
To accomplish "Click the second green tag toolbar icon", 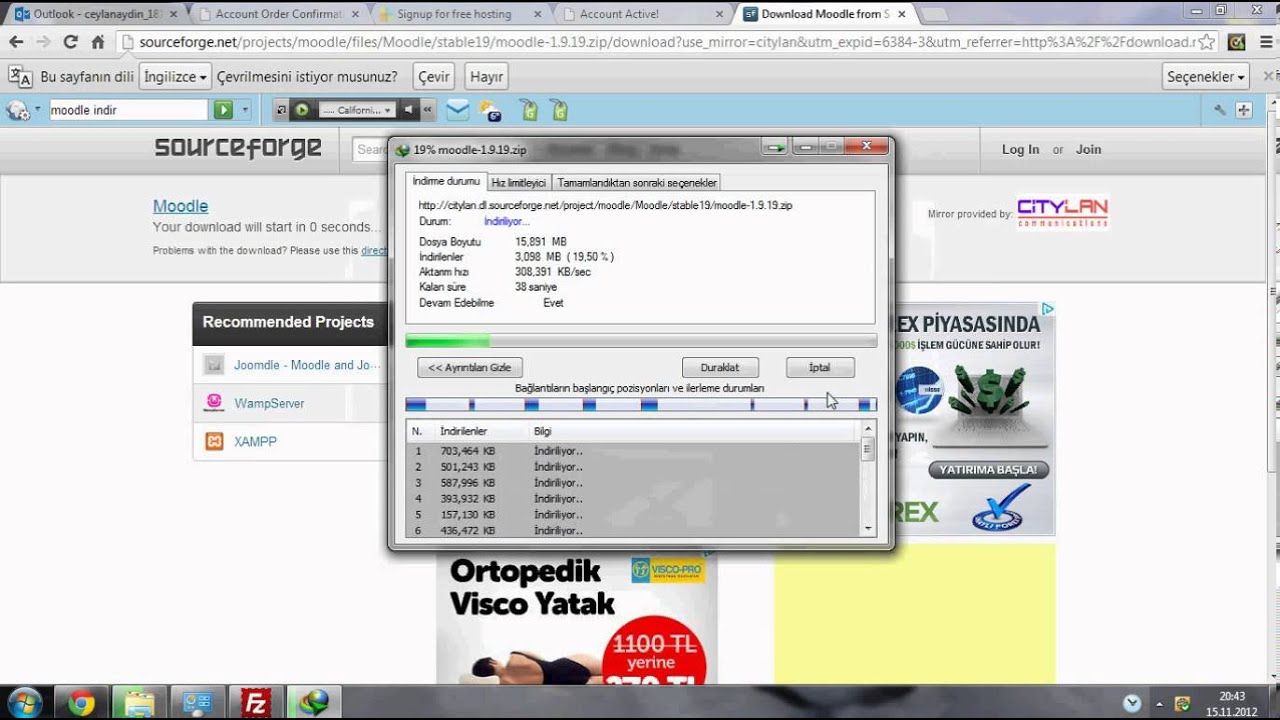I will tap(559, 110).
